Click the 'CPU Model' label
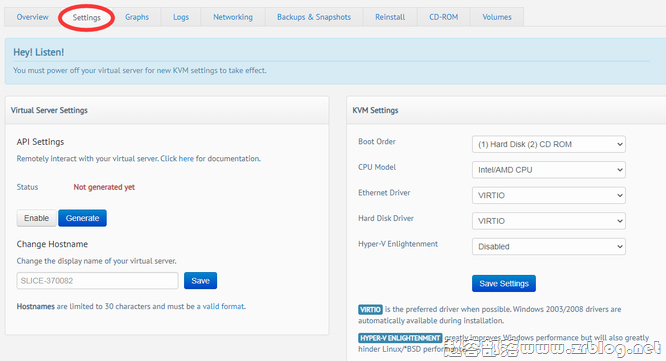Image resolution: width=666 pixels, height=361 pixels. tap(377, 167)
